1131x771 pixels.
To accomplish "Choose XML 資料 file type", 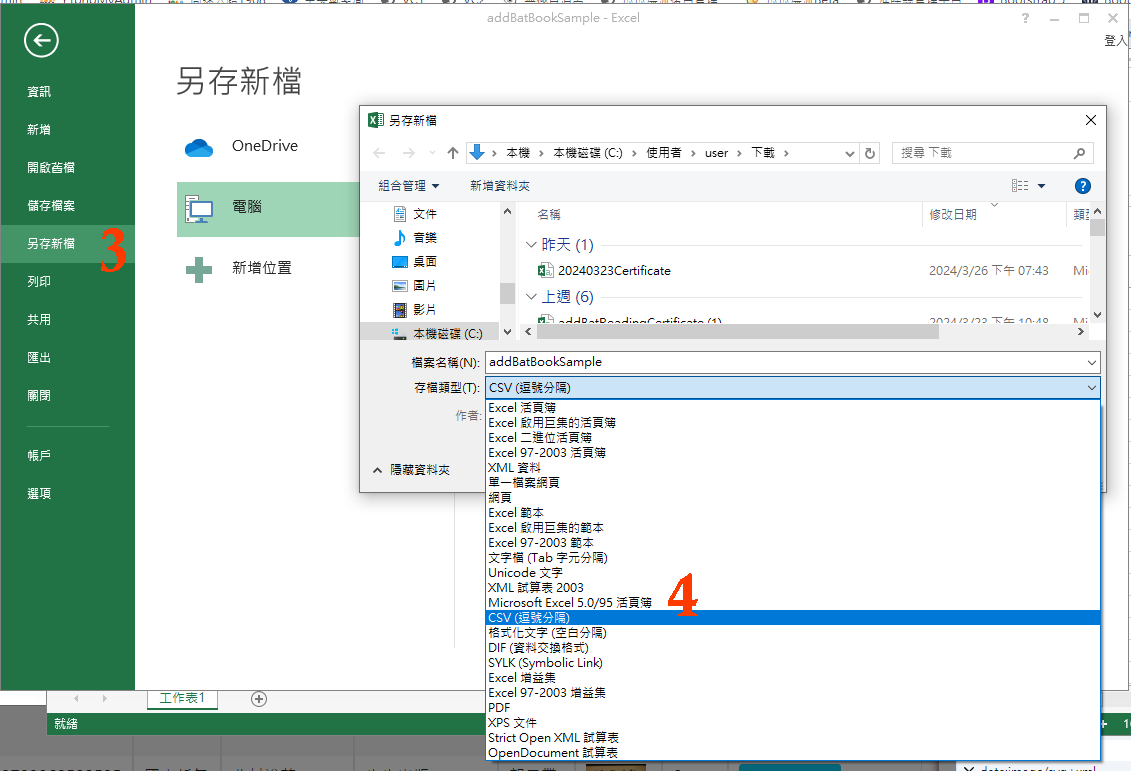I will tap(793, 468).
